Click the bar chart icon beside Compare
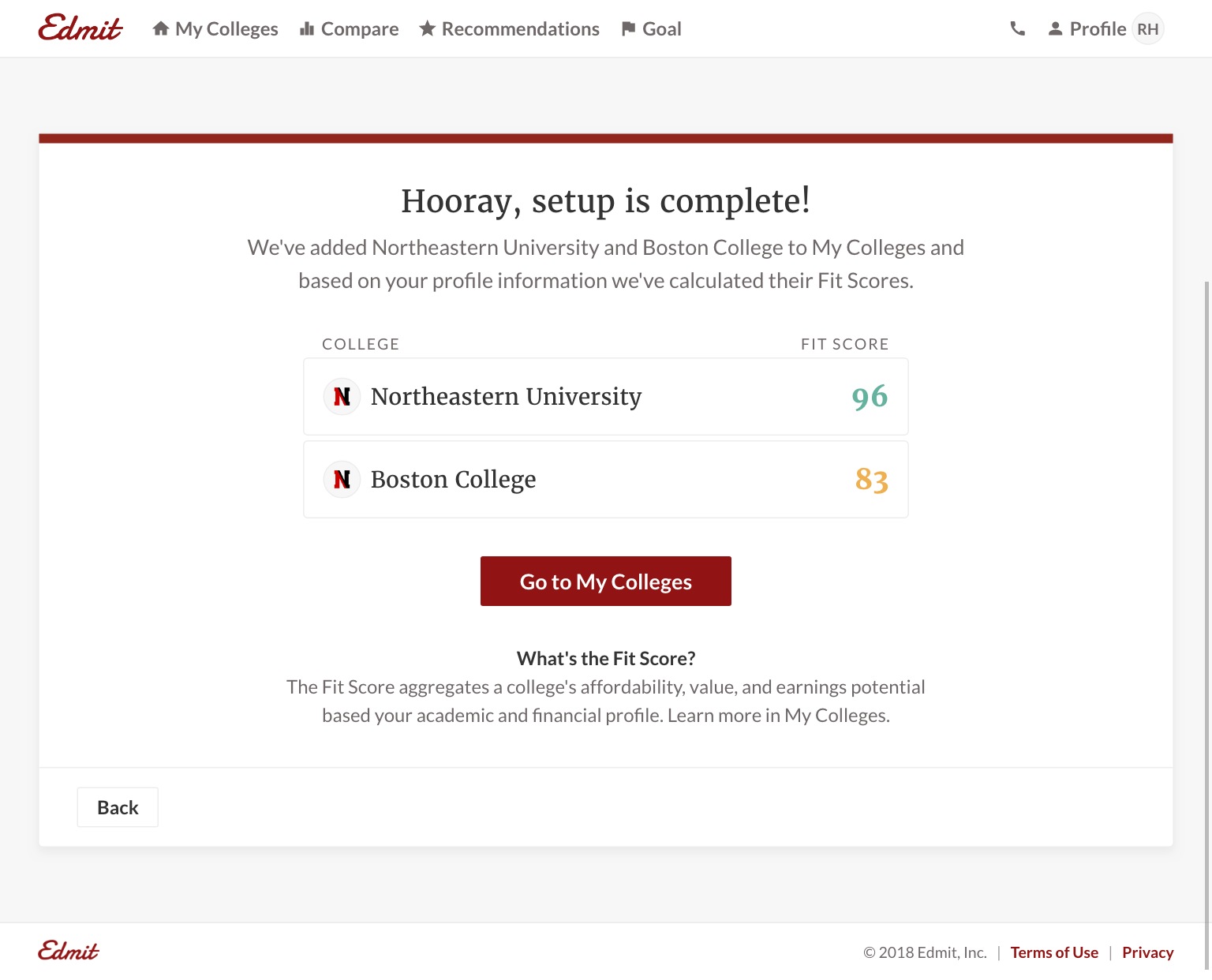Viewport: 1212px width, 980px height. click(307, 29)
